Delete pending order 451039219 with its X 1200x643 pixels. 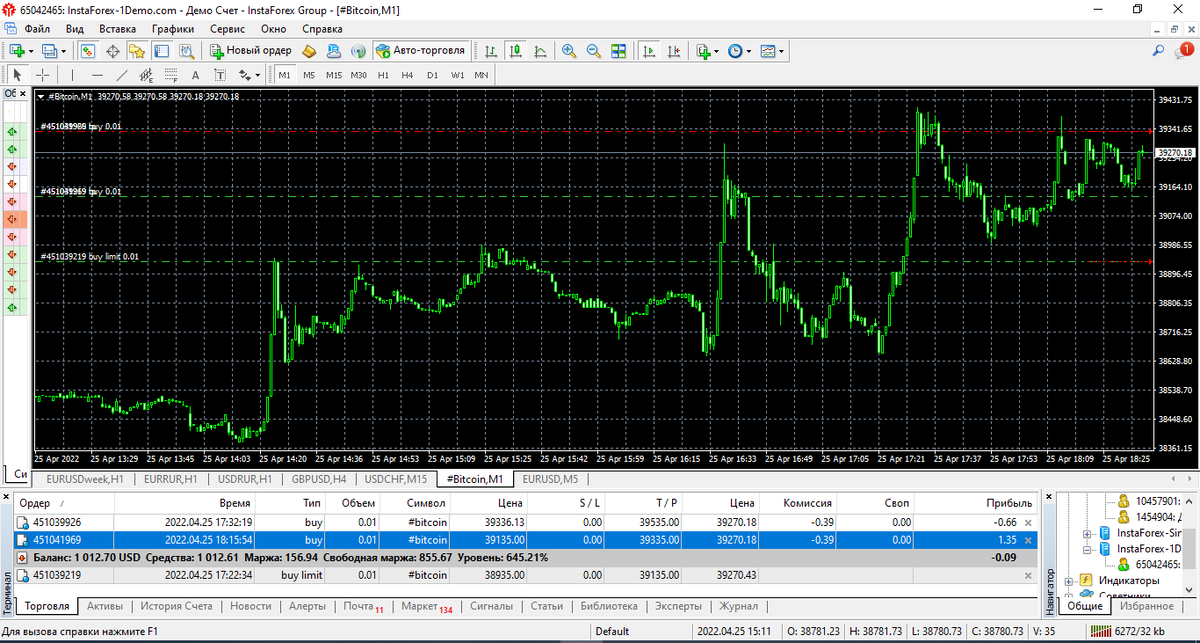pyautogui.click(x=1029, y=575)
